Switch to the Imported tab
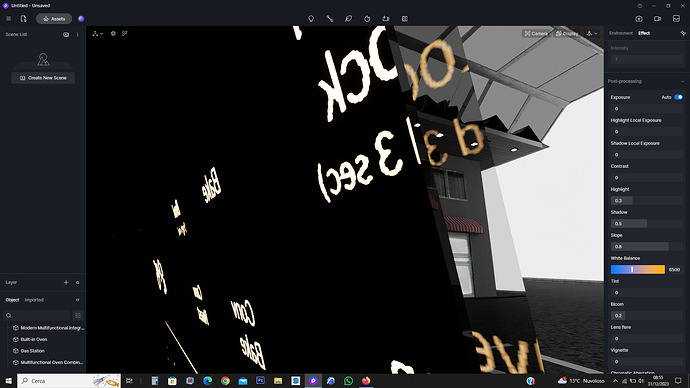Image resolution: width=690 pixels, height=388 pixels. (34, 300)
